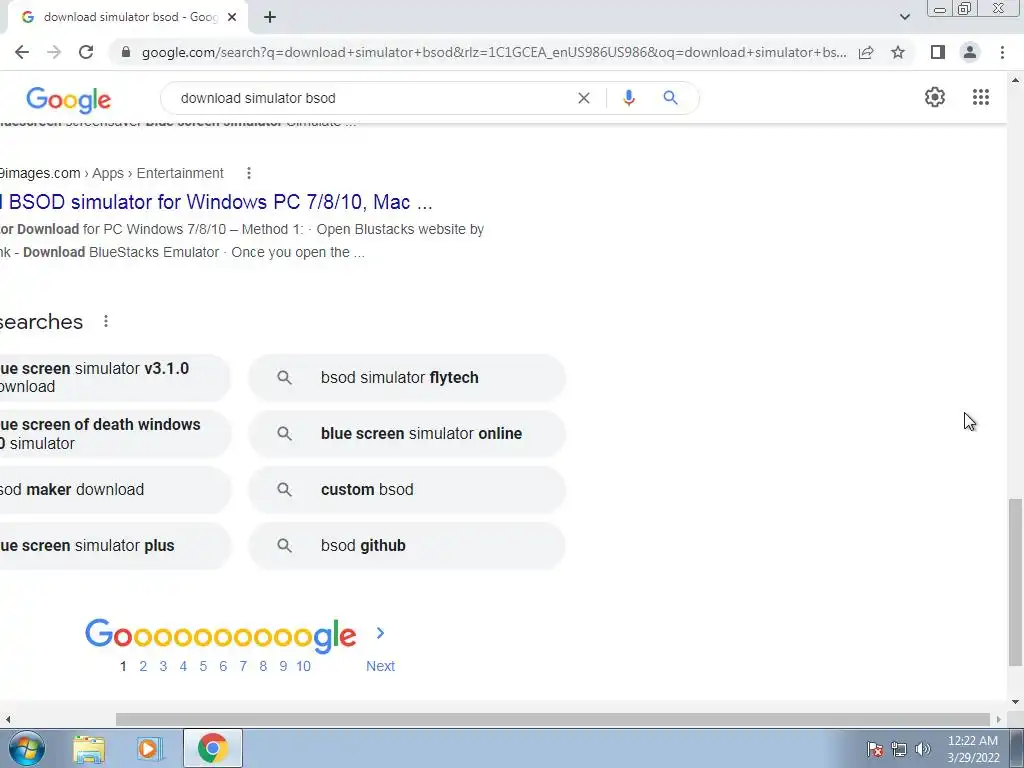Open Google quick settings gear
1024x768 pixels.
935,97
